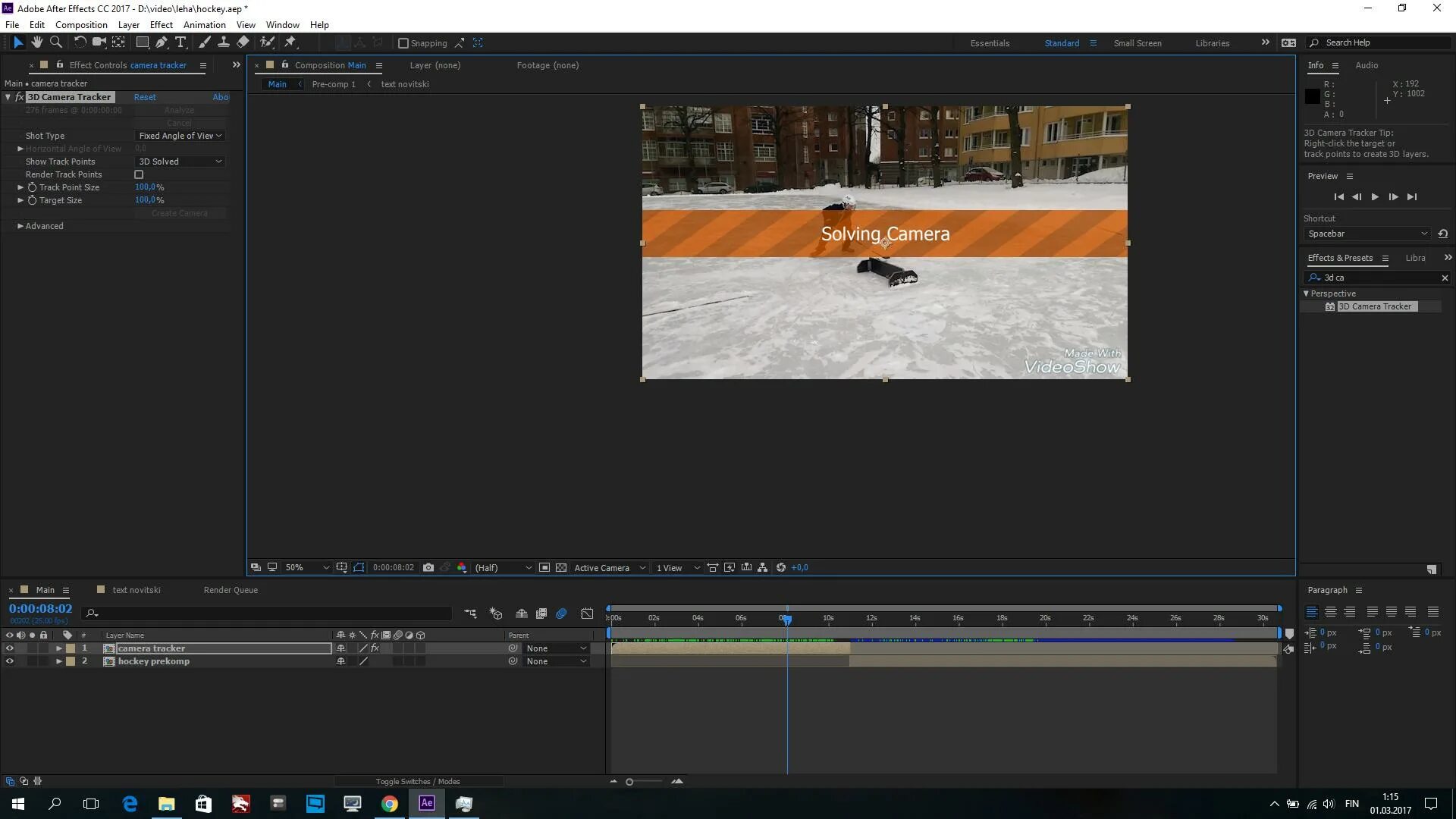Open the Animation menu
This screenshot has height=819, width=1456.
[x=204, y=24]
